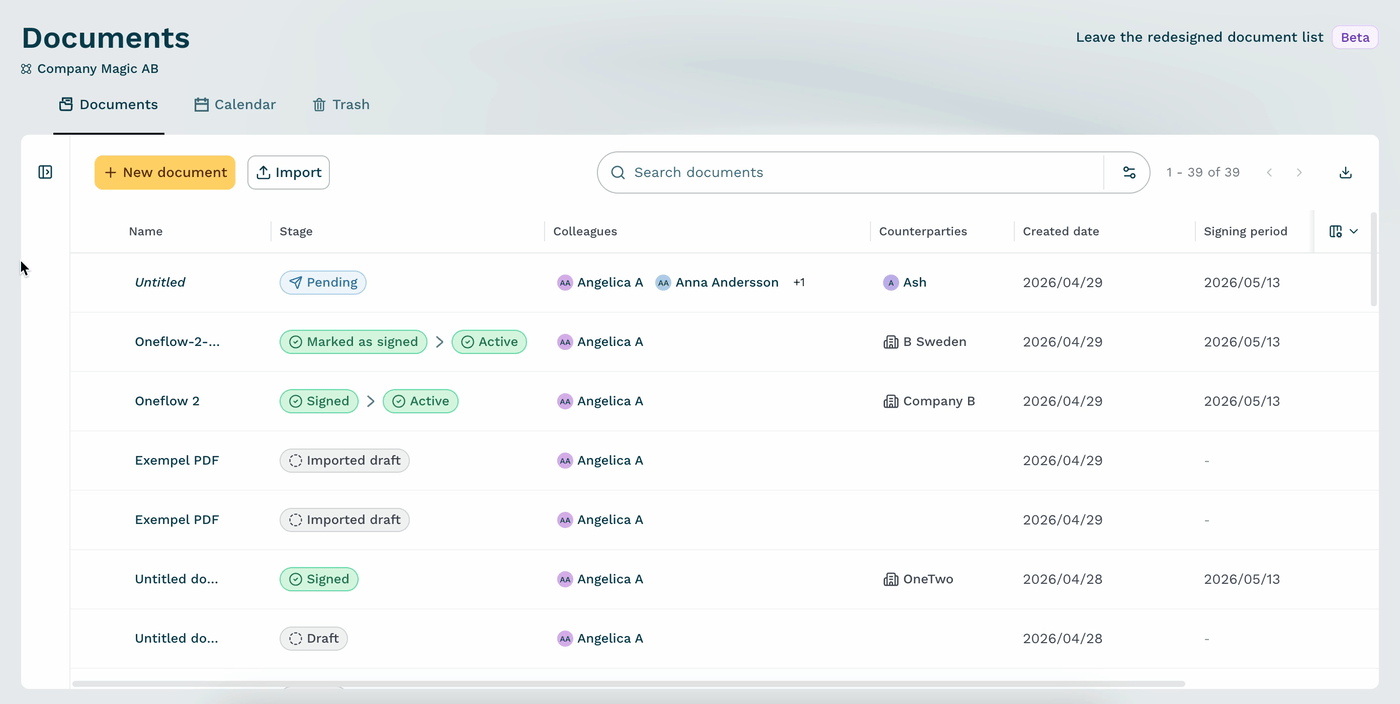Show the +1 additional colleagues

[x=799, y=283]
